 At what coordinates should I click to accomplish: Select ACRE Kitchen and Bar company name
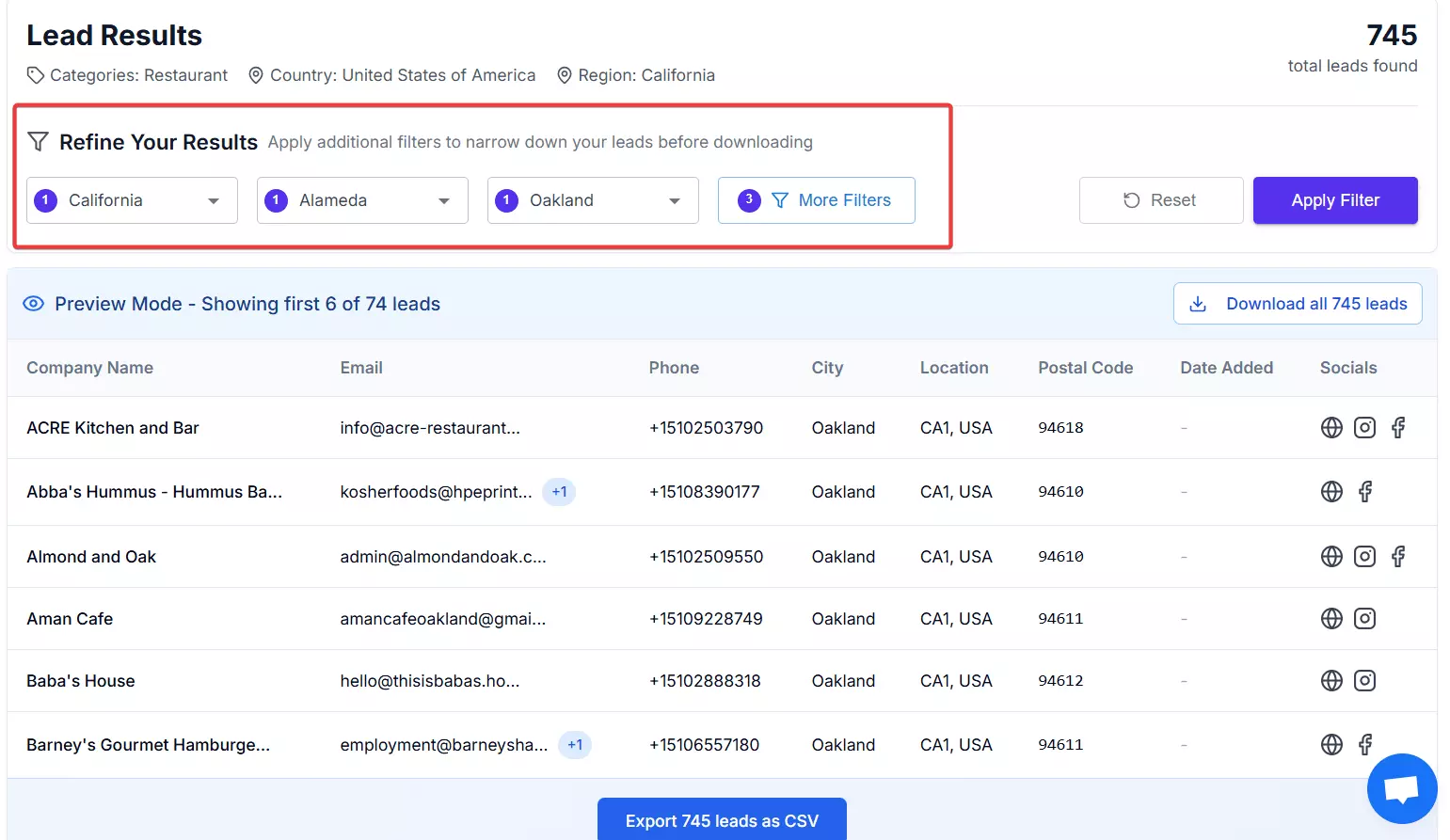point(113,428)
